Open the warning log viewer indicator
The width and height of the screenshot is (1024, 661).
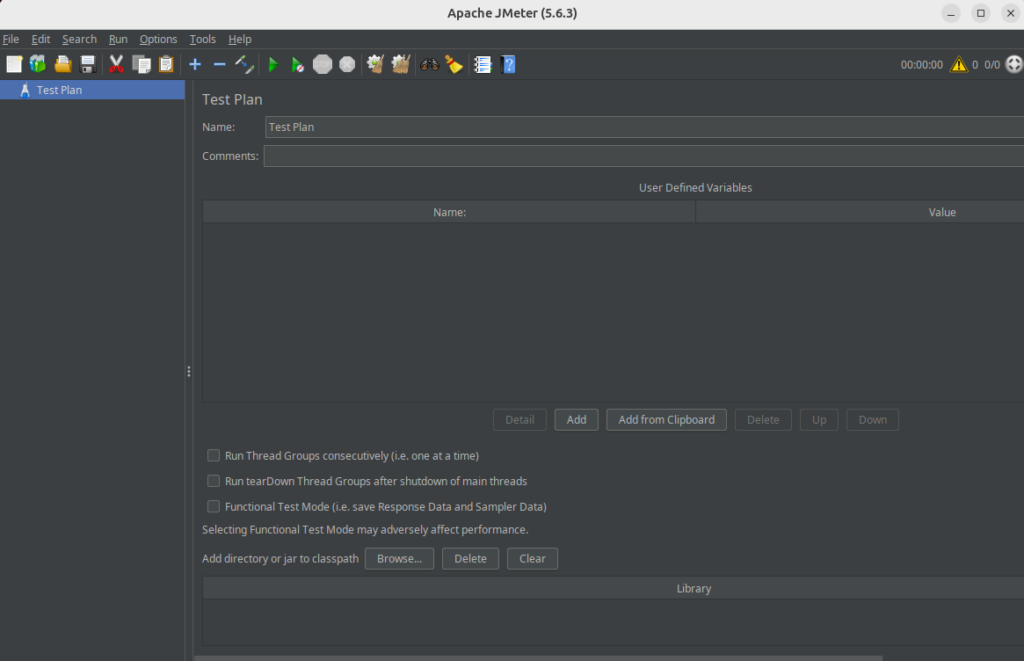[x=958, y=64]
